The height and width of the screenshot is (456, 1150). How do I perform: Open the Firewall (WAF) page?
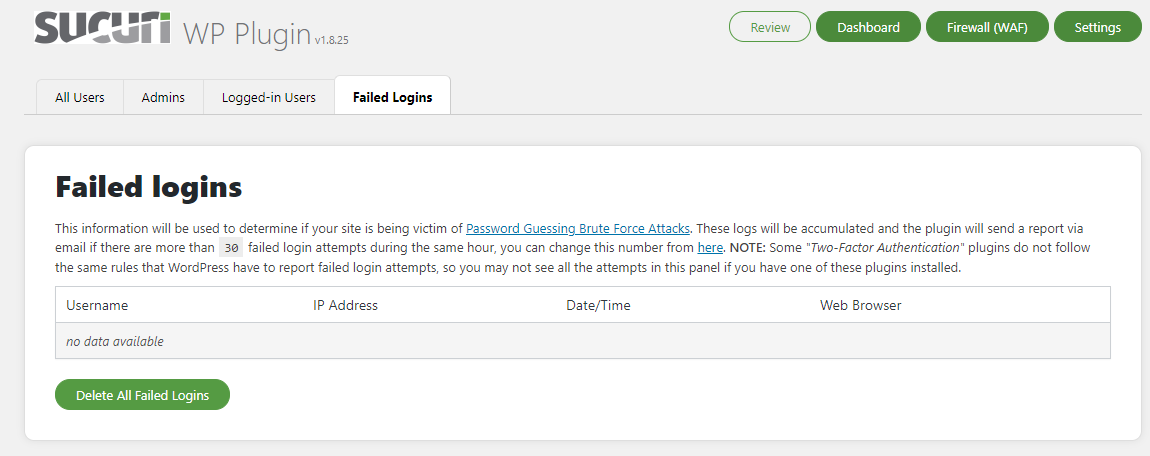pyautogui.click(x=987, y=27)
